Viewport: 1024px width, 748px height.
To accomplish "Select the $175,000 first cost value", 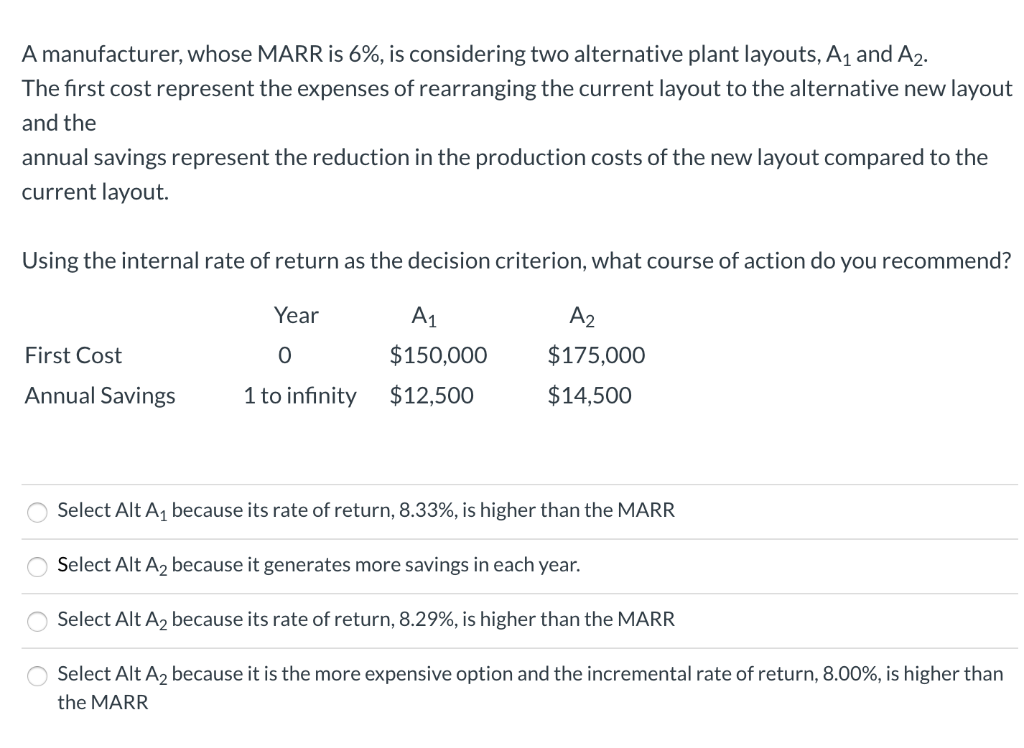I will pos(596,355).
